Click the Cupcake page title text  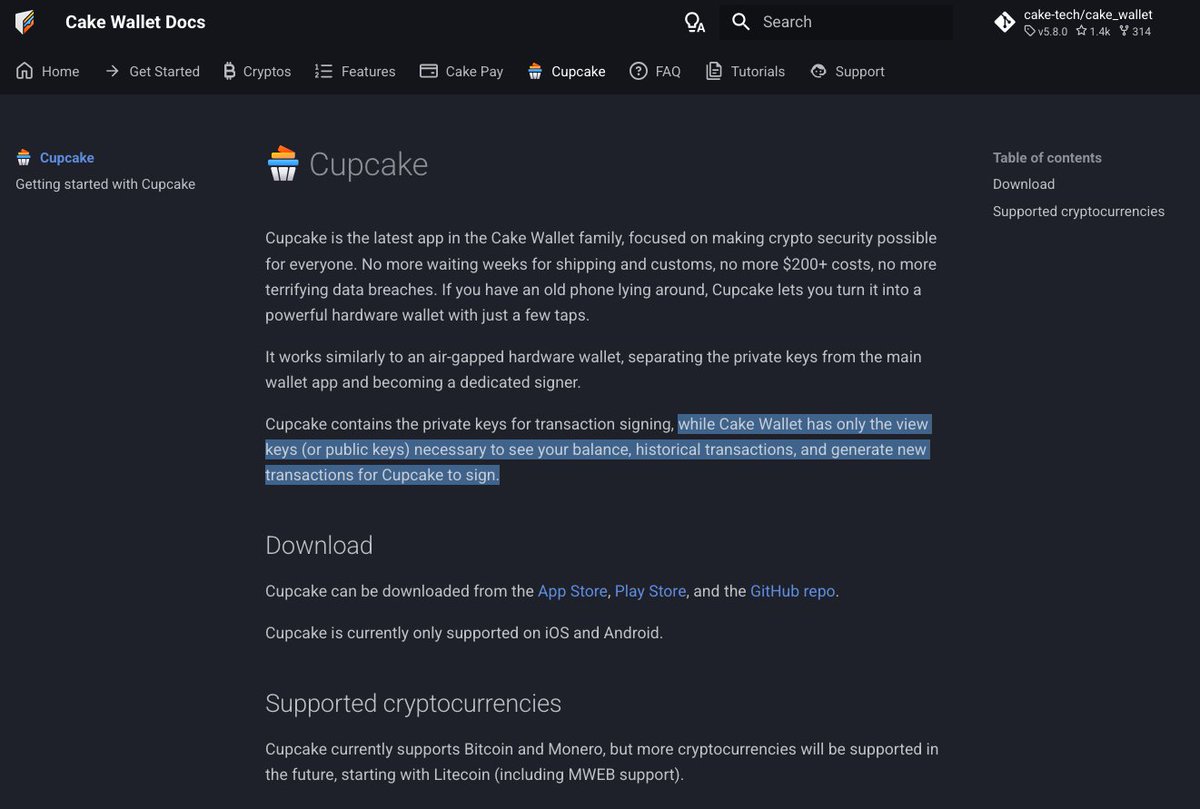[368, 164]
